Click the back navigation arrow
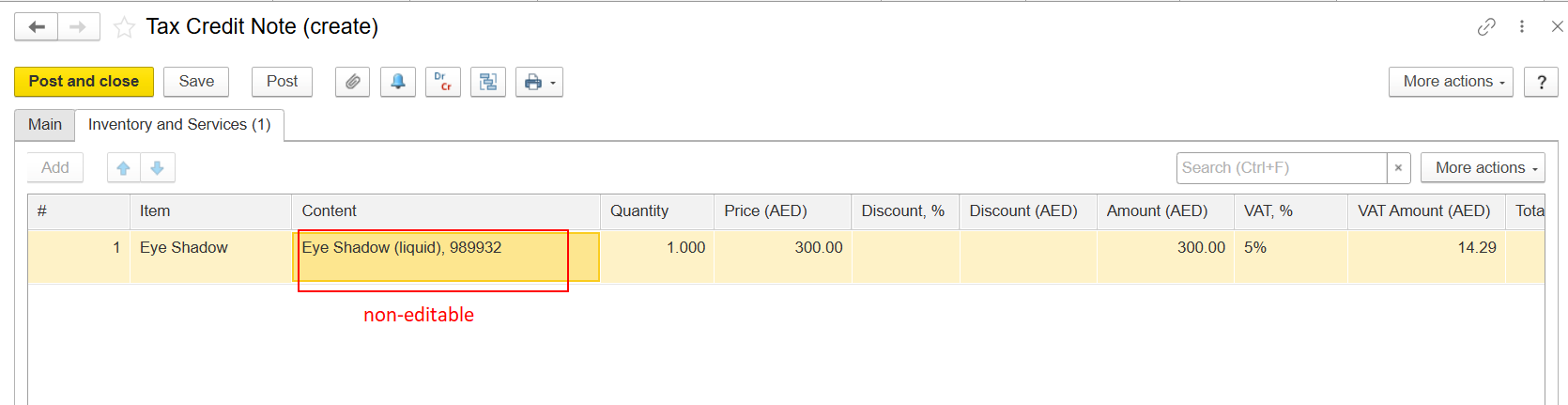The height and width of the screenshot is (405, 1568). 37,27
